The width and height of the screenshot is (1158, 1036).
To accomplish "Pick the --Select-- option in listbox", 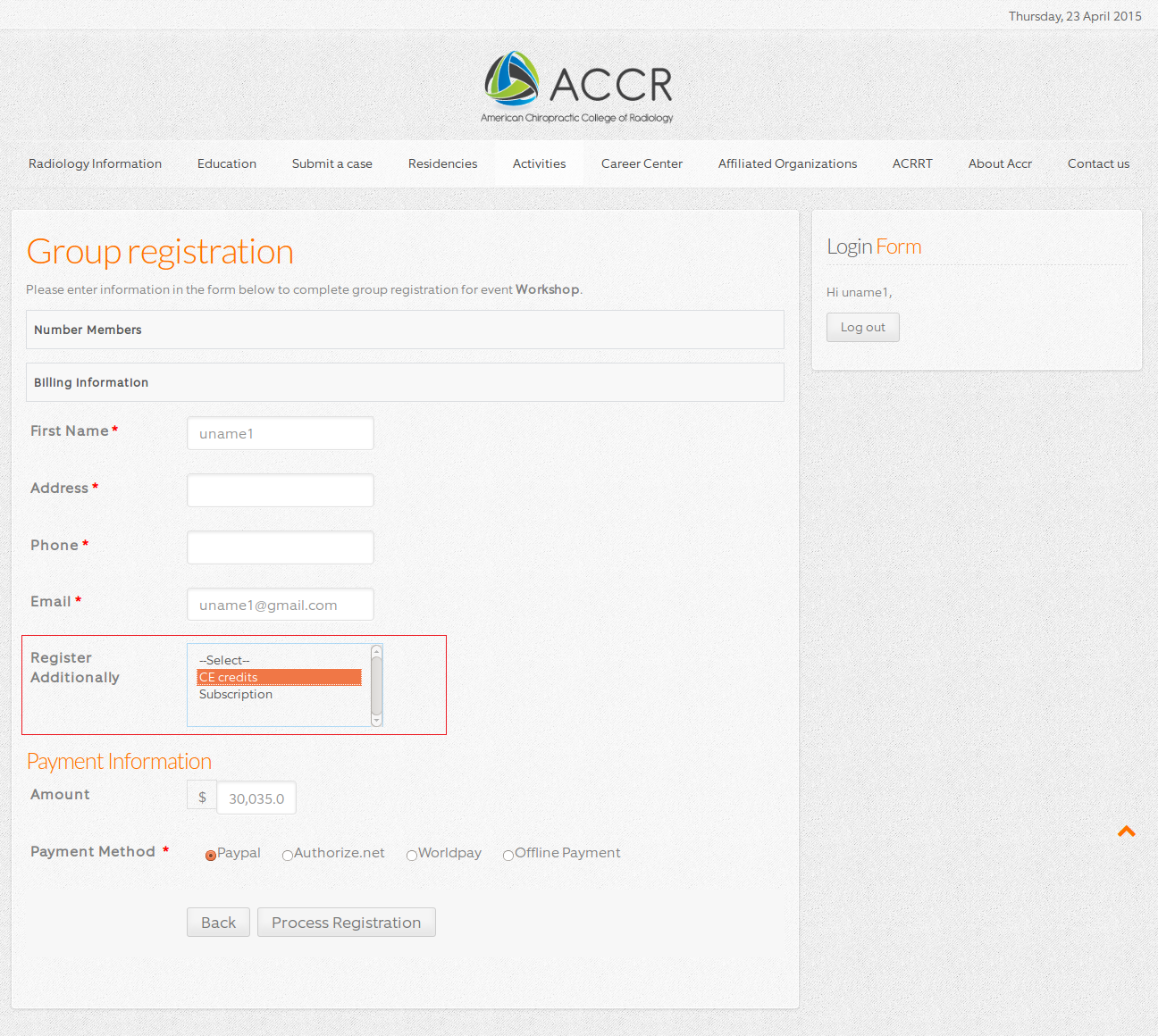I will pyautogui.click(x=224, y=660).
